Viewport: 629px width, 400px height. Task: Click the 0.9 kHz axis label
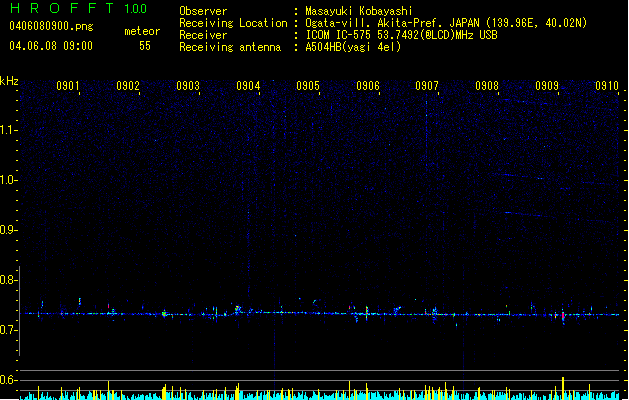click(9, 230)
